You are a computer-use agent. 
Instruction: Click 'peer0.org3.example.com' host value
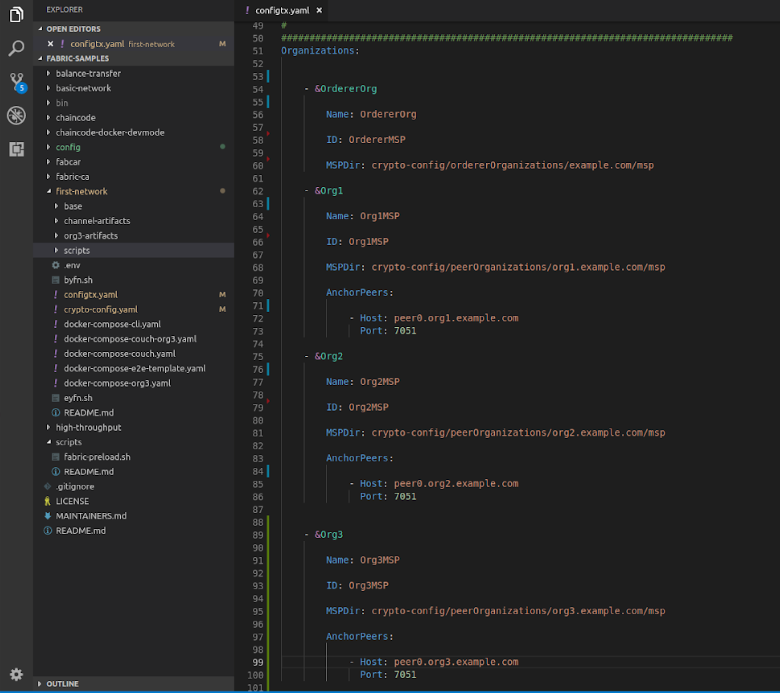456,662
